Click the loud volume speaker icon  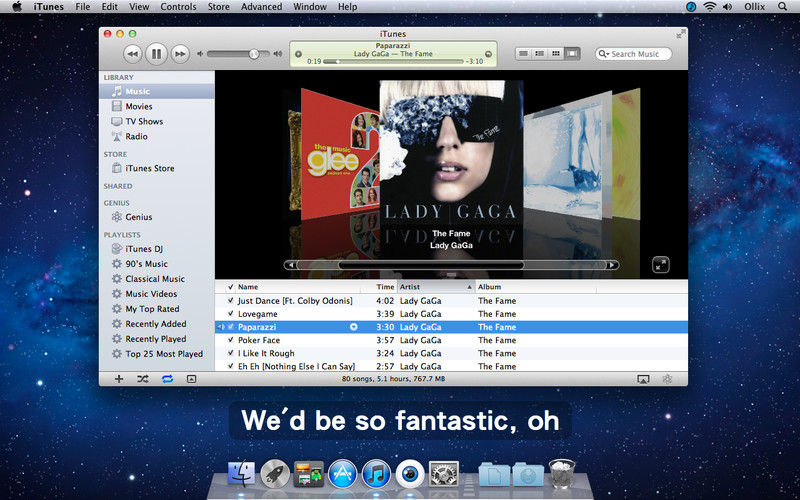tap(278, 54)
